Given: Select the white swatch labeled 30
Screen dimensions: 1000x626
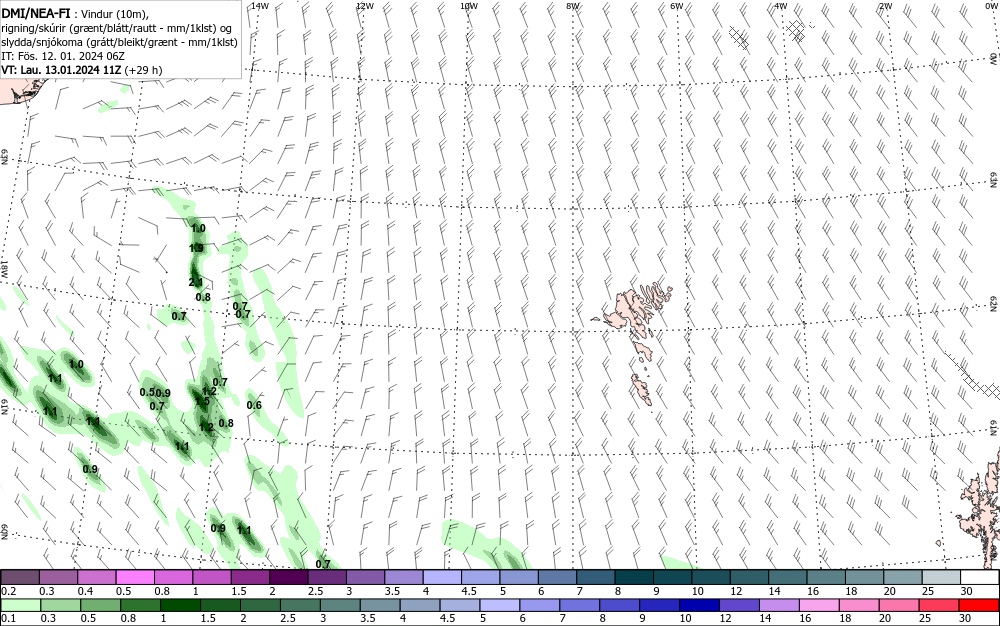Looking at the screenshot, I should coord(980,578).
